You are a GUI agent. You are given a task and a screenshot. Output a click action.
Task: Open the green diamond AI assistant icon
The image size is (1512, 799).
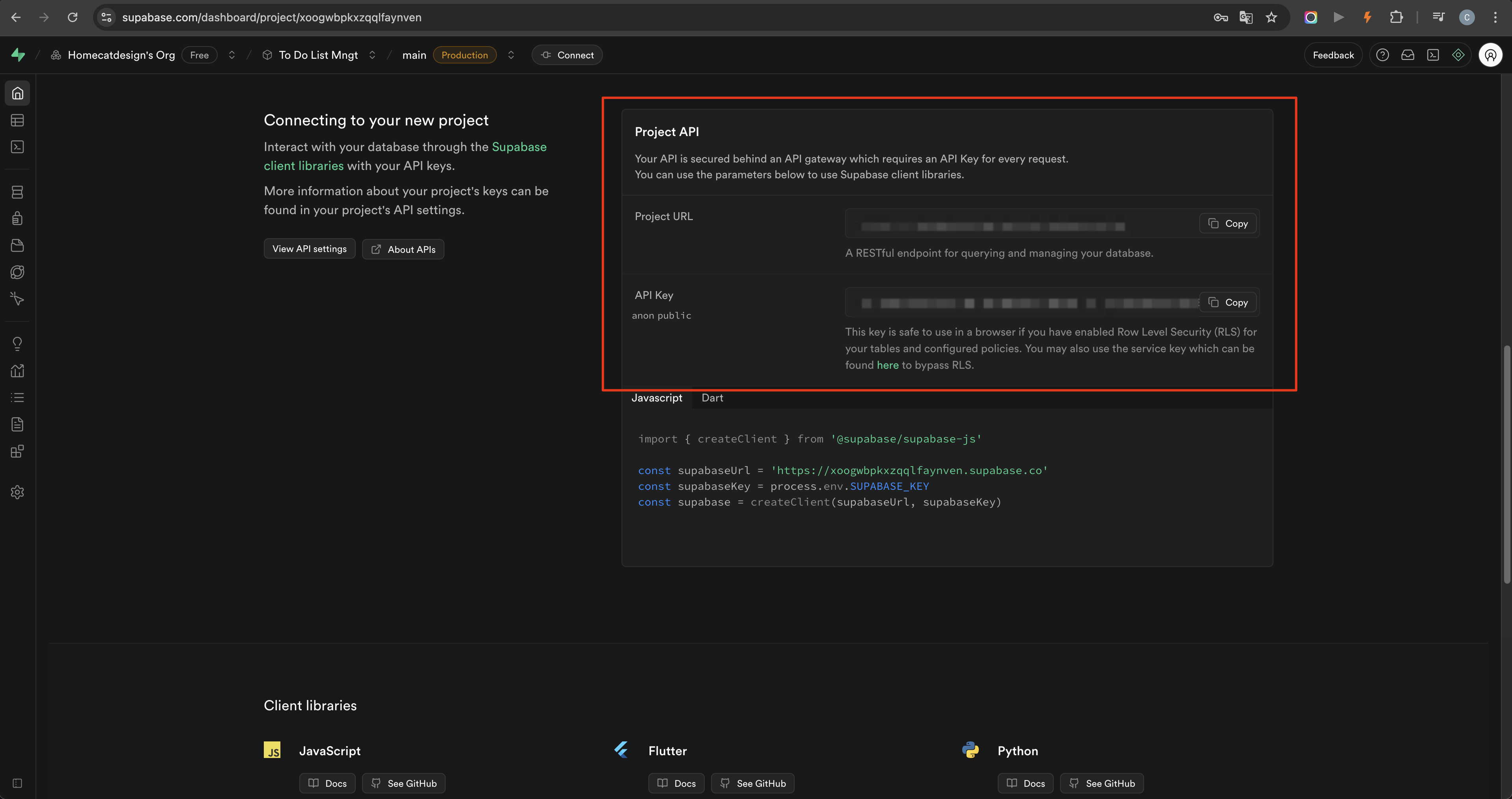(x=1458, y=54)
